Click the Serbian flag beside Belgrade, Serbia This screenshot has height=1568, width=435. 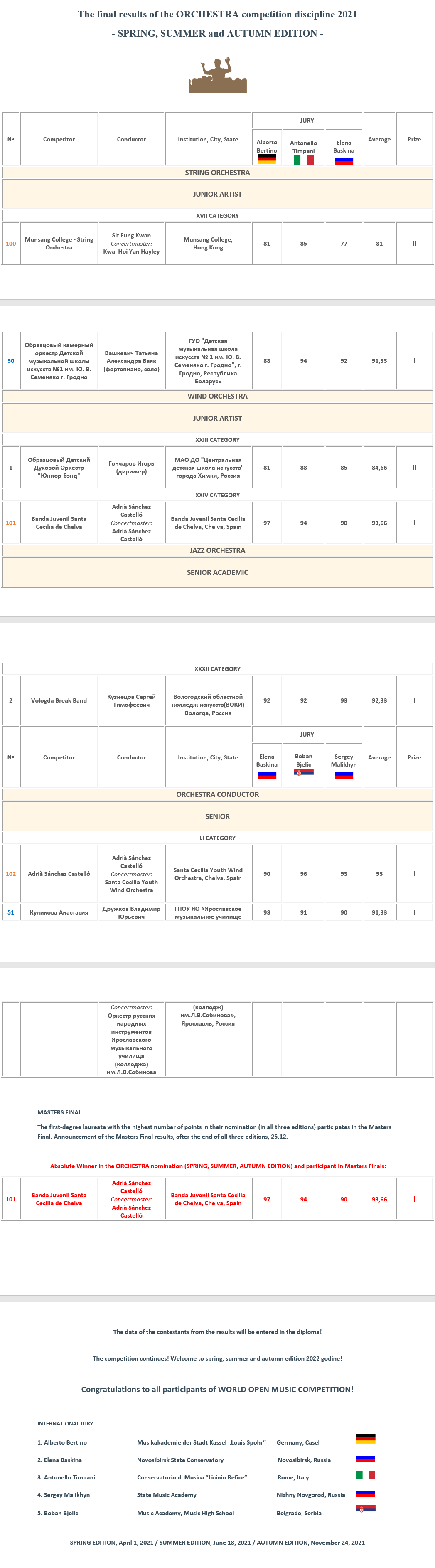tap(366, 1508)
